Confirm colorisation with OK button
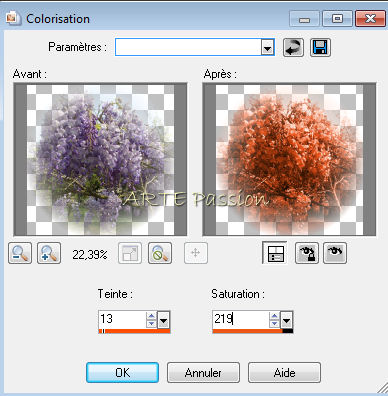388x396 pixels. click(122, 373)
